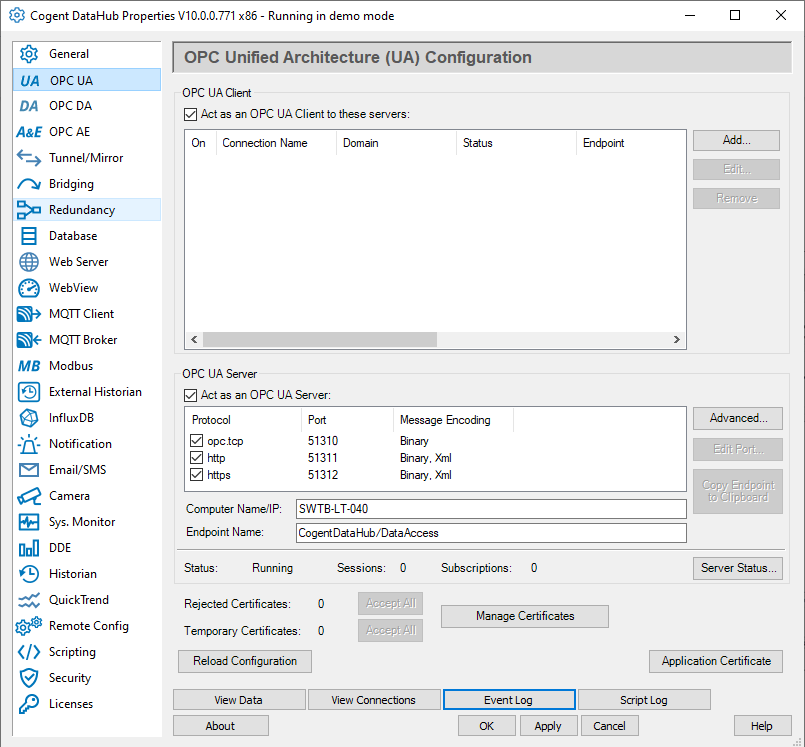This screenshot has width=805, height=747.
Task: Uncheck the opc.tcp protocol checkbox
Action: [x=196, y=440]
